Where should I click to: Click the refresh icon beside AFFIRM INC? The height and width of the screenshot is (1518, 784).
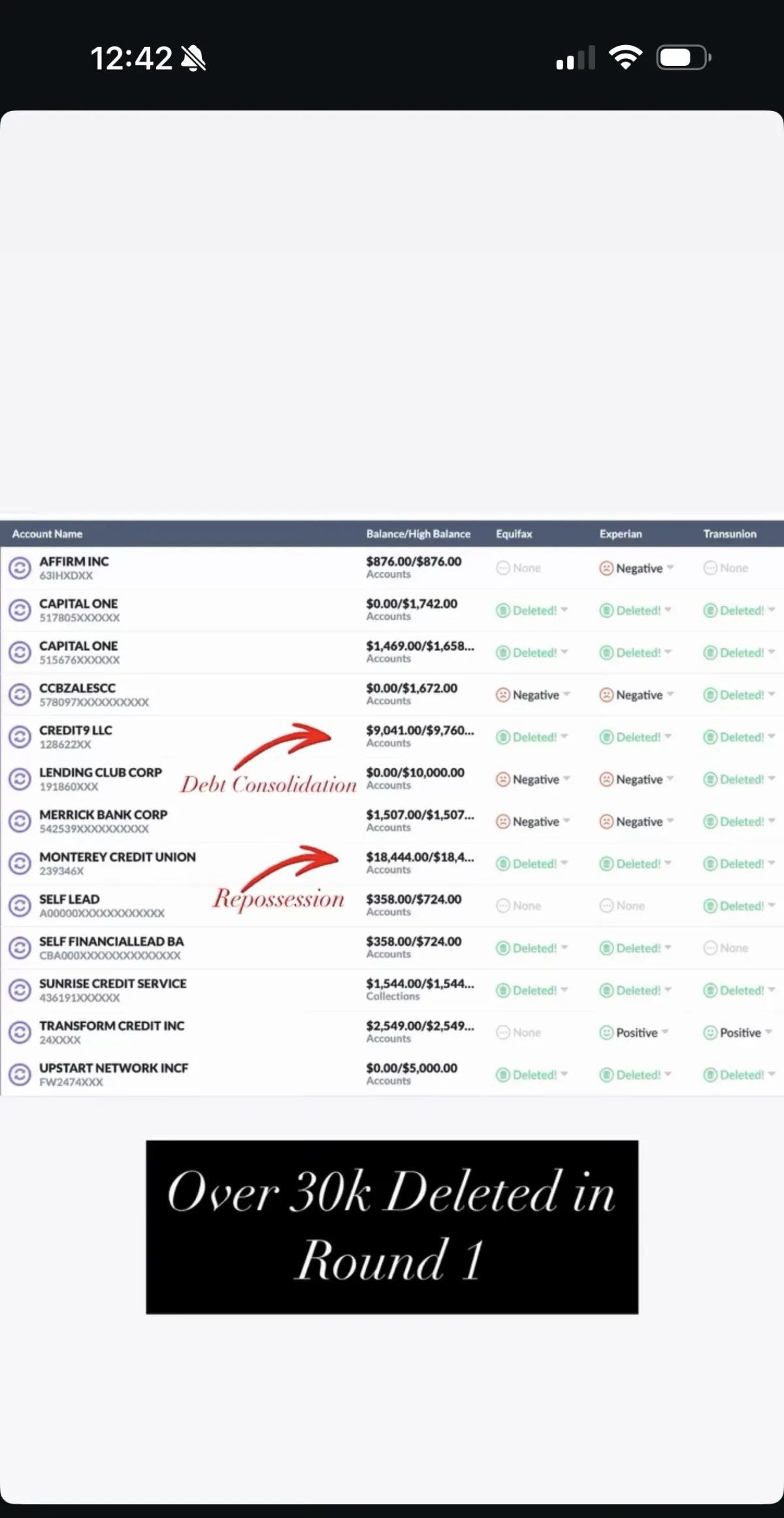(x=20, y=568)
